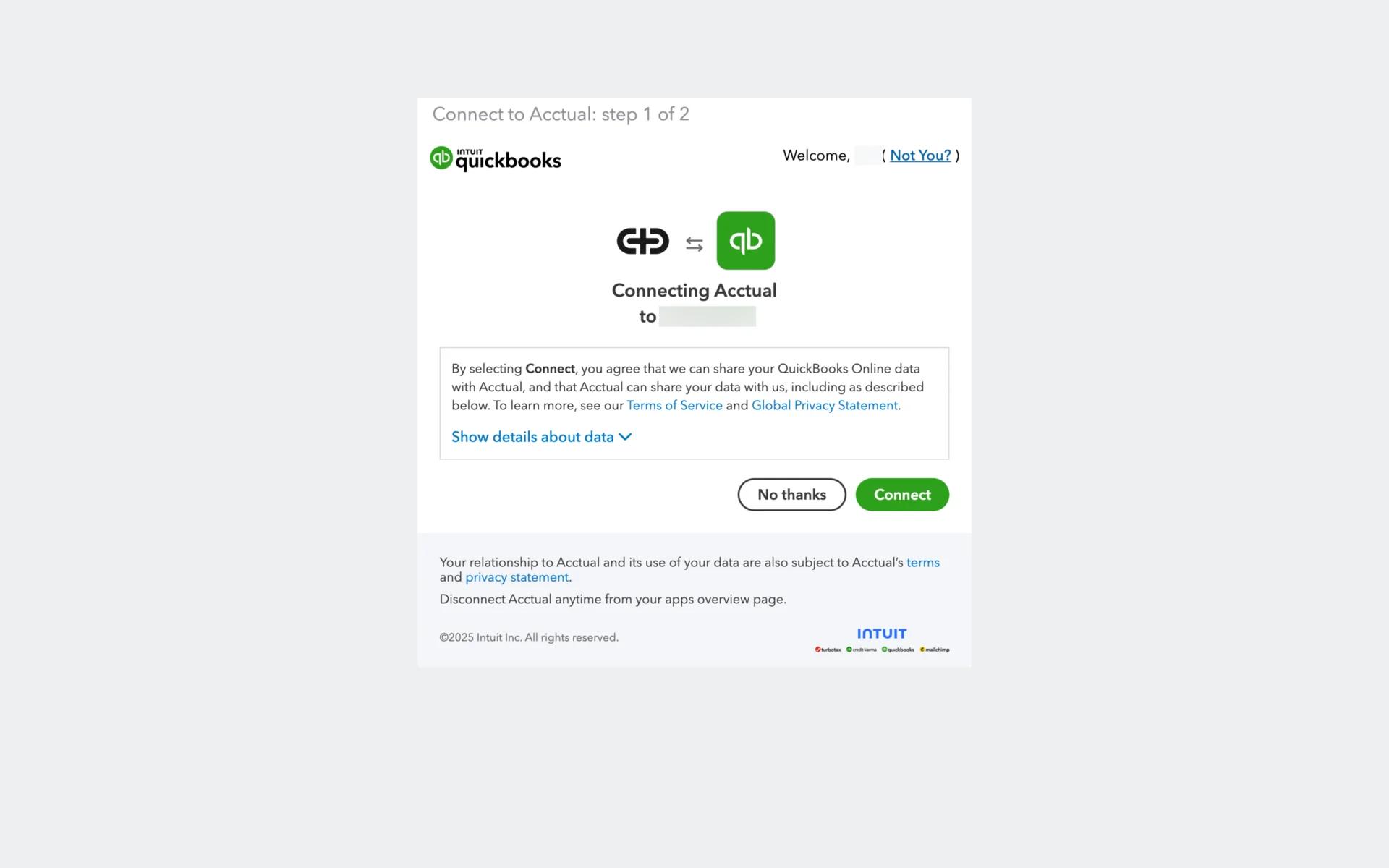This screenshot has width=1389, height=868.
Task: Decline with the No thanks button
Action: [792, 495]
